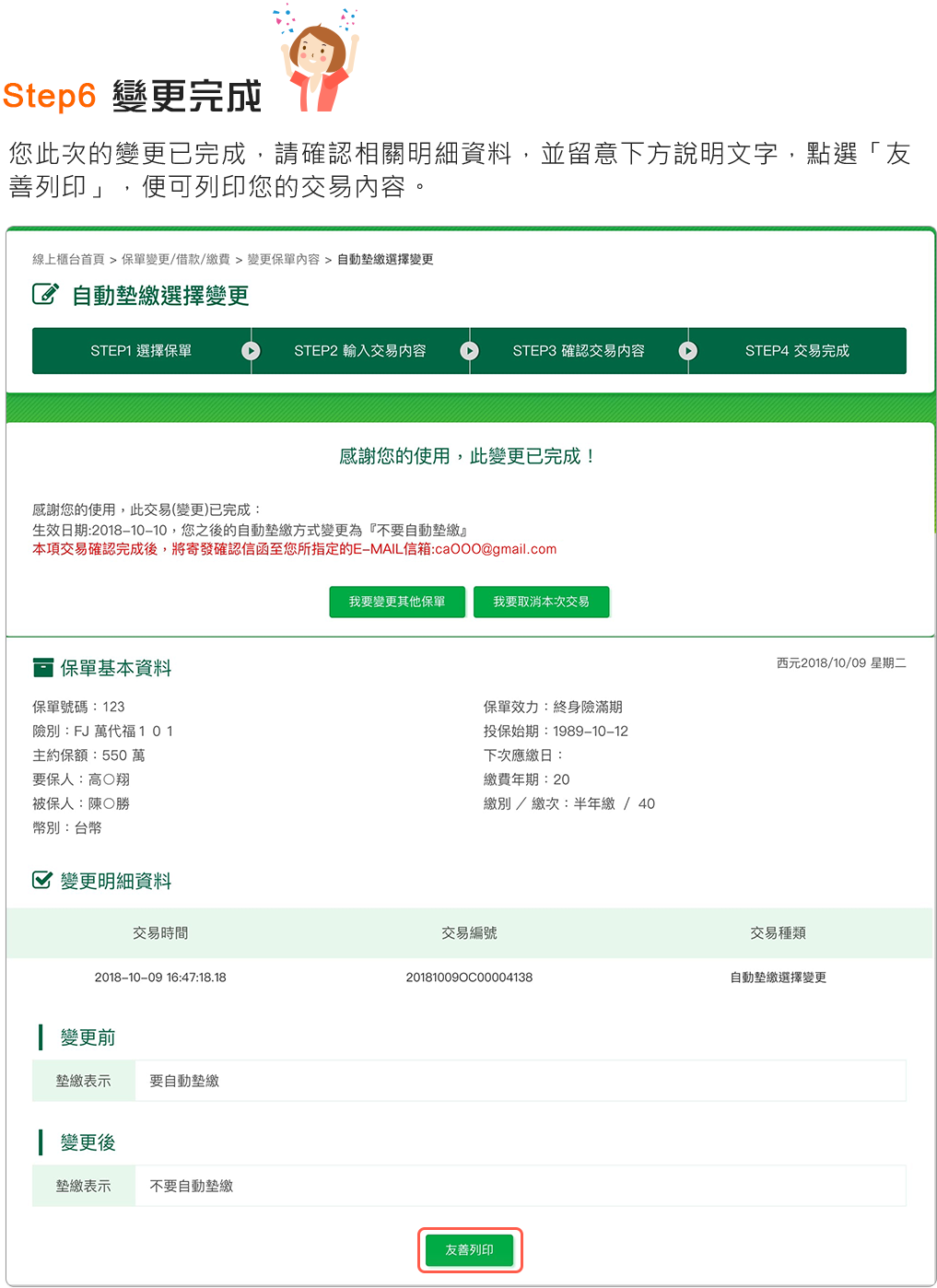Select the STEP3 確認交易內容 step
This screenshot has height=1288, width=937.
pyautogui.click(x=579, y=351)
